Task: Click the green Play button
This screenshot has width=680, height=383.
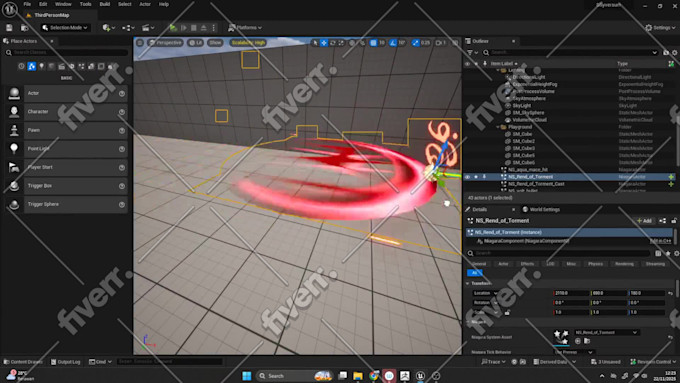Action: tap(173, 28)
